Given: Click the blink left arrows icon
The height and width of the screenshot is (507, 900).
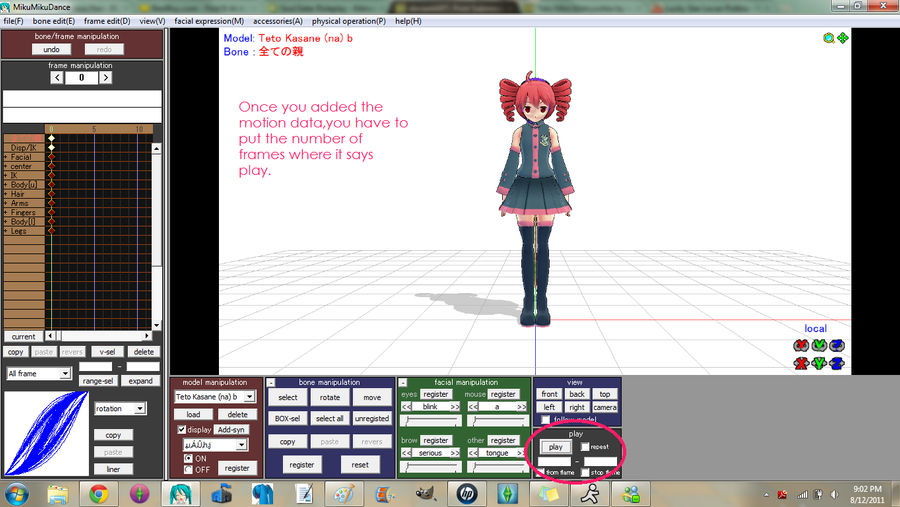Looking at the screenshot, I should [406, 407].
